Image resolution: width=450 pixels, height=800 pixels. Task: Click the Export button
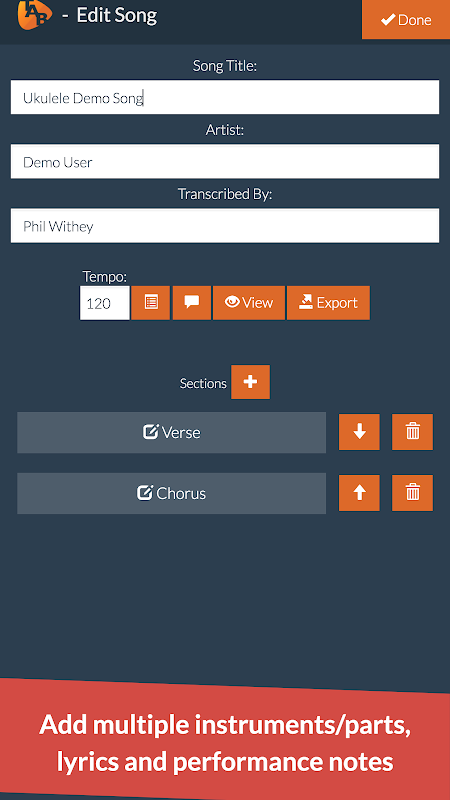(x=329, y=303)
